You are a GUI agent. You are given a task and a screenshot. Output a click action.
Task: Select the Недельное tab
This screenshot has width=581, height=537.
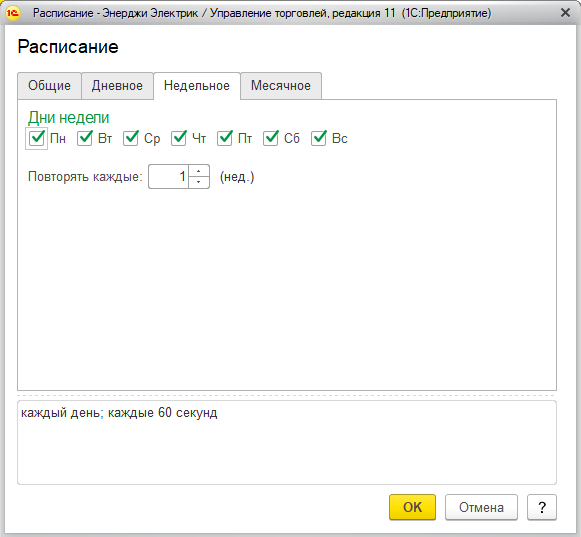coord(197,86)
